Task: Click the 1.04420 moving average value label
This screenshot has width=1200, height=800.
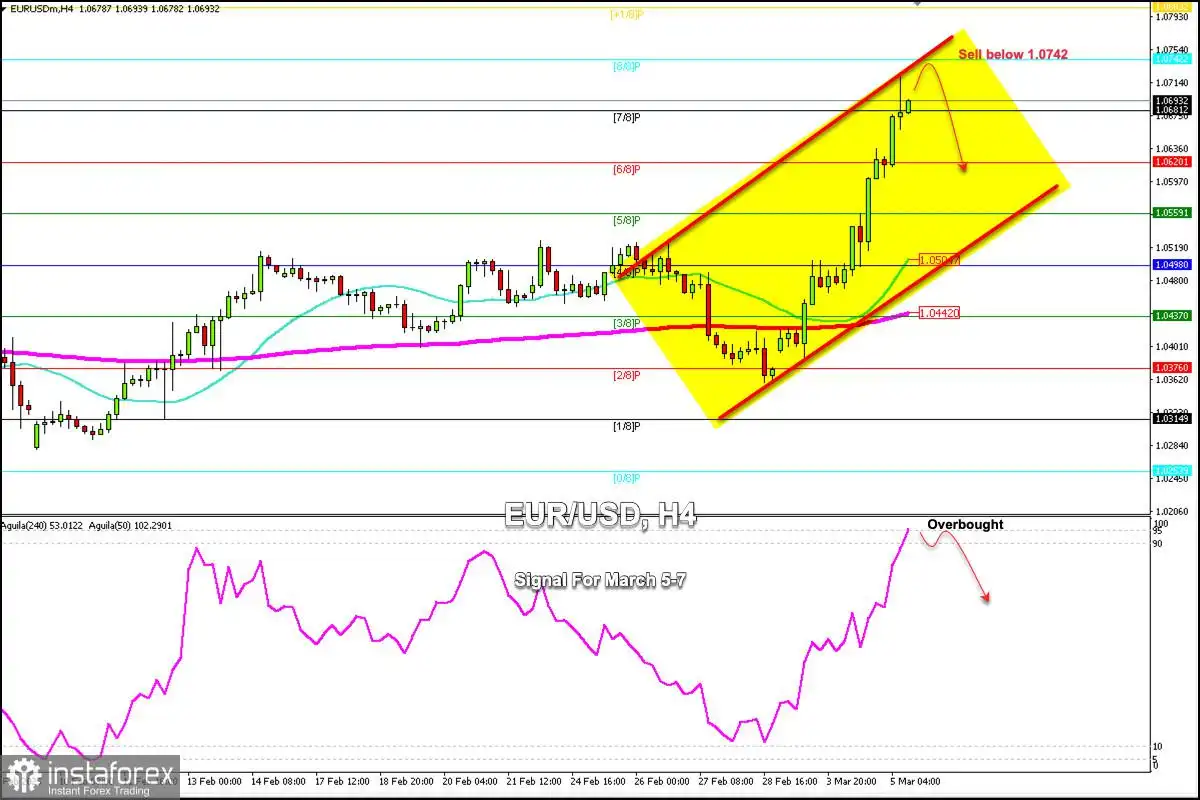Action: (939, 313)
